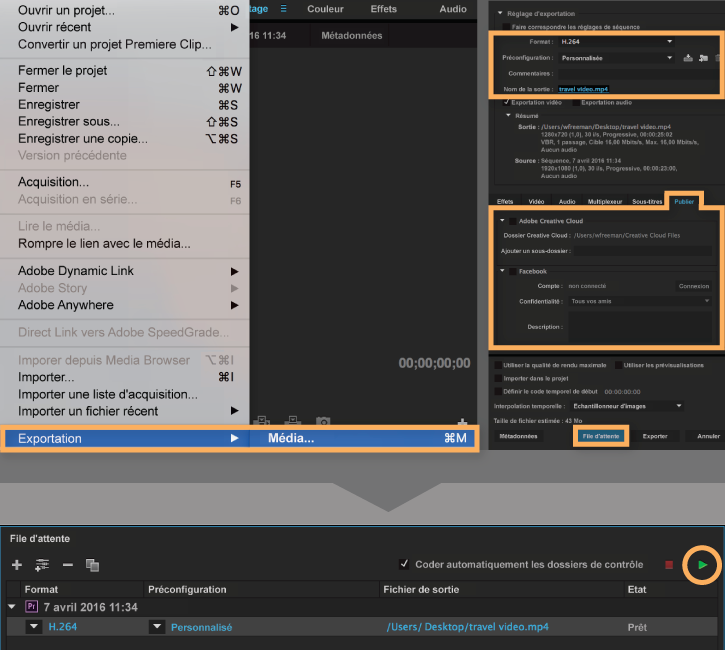Switch to the Sous-titres tab
This screenshot has width=725, height=650.
pos(647,202)
